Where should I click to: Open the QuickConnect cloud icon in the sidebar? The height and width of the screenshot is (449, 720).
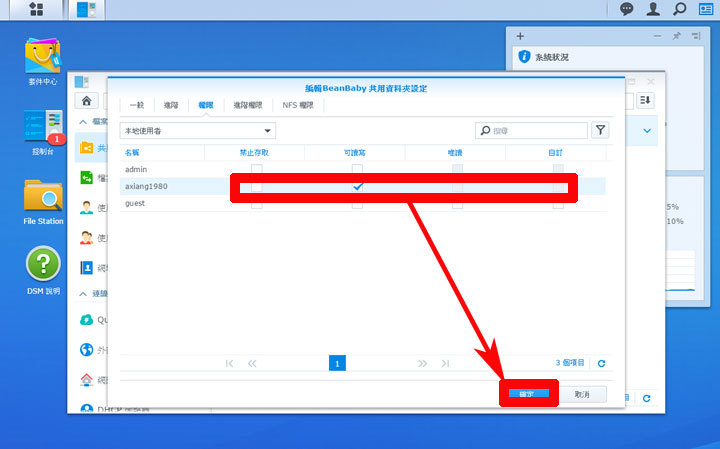point(86,320)
